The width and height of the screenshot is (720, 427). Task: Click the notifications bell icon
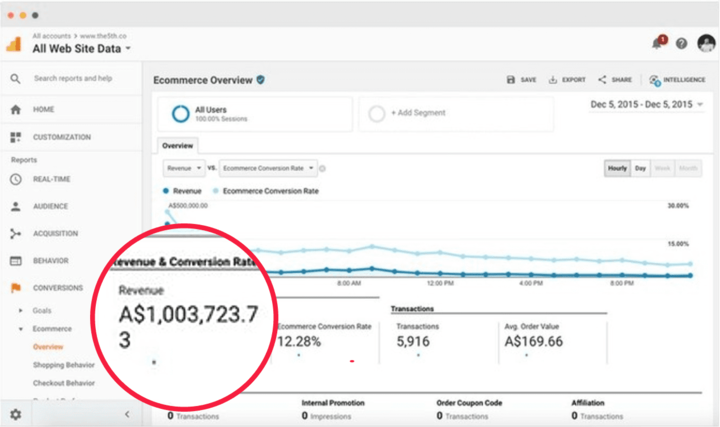click(x=657, y=43)
